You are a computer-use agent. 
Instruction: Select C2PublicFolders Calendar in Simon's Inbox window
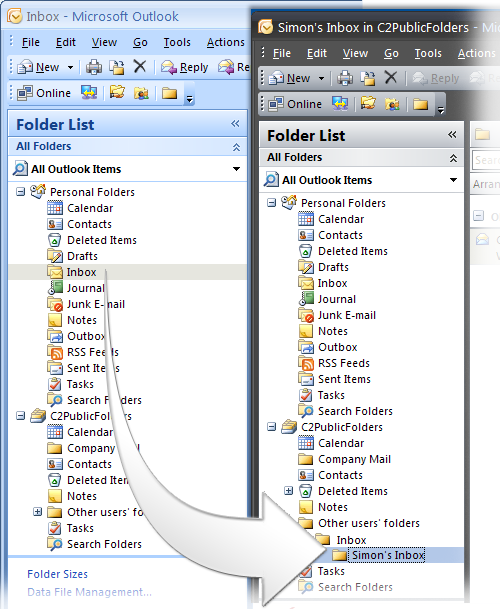pos(331,443)
